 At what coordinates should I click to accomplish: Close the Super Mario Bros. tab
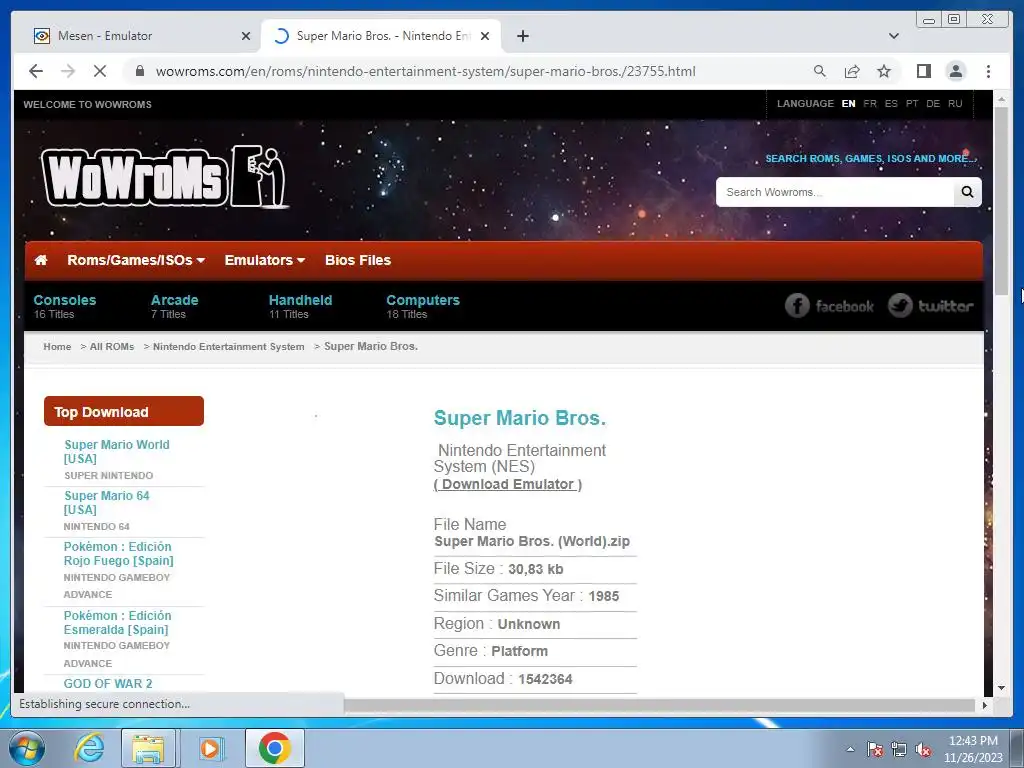(x=485, y=36)
